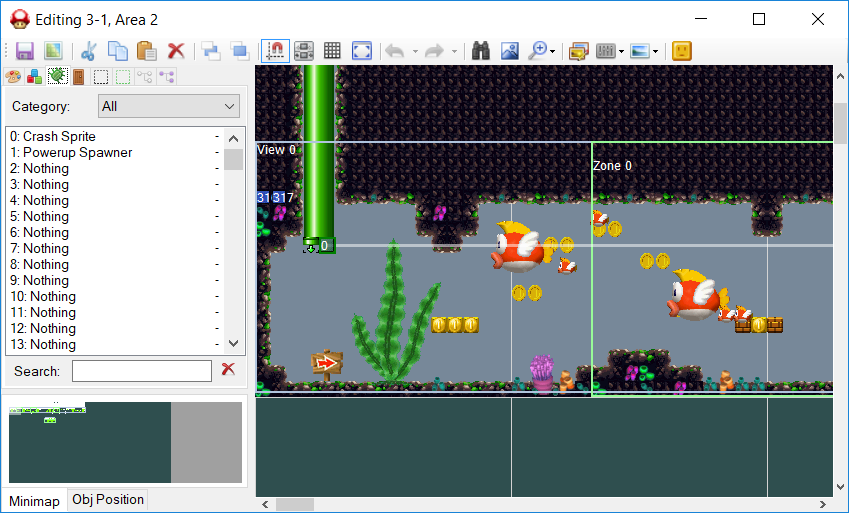This screenshot has height=513, width=849.
Task: Select '13: Nothing' in the sprite list
Action: pyautogui.click(x=114, y=345)
